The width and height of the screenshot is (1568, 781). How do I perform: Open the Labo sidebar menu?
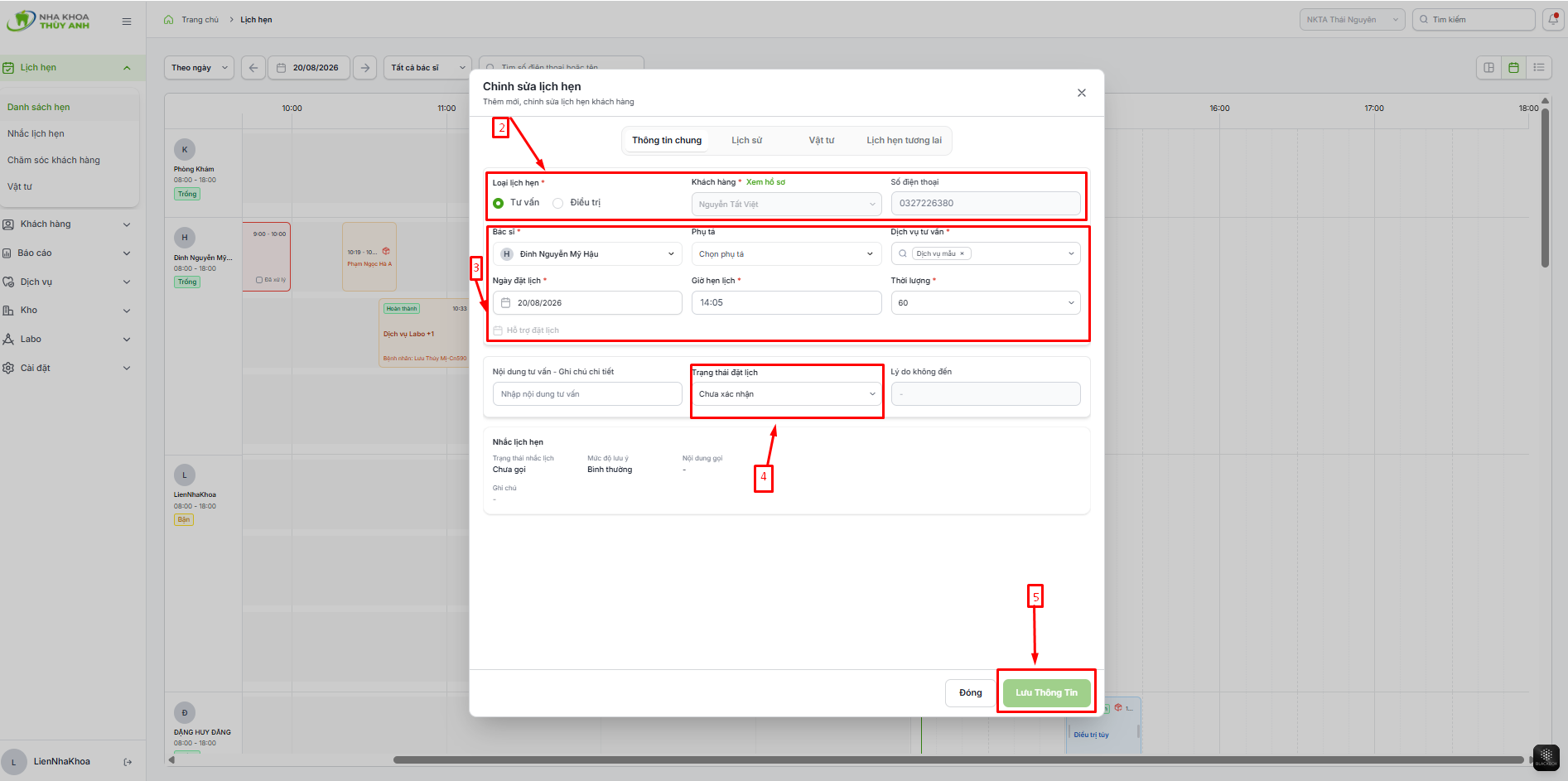66,340
